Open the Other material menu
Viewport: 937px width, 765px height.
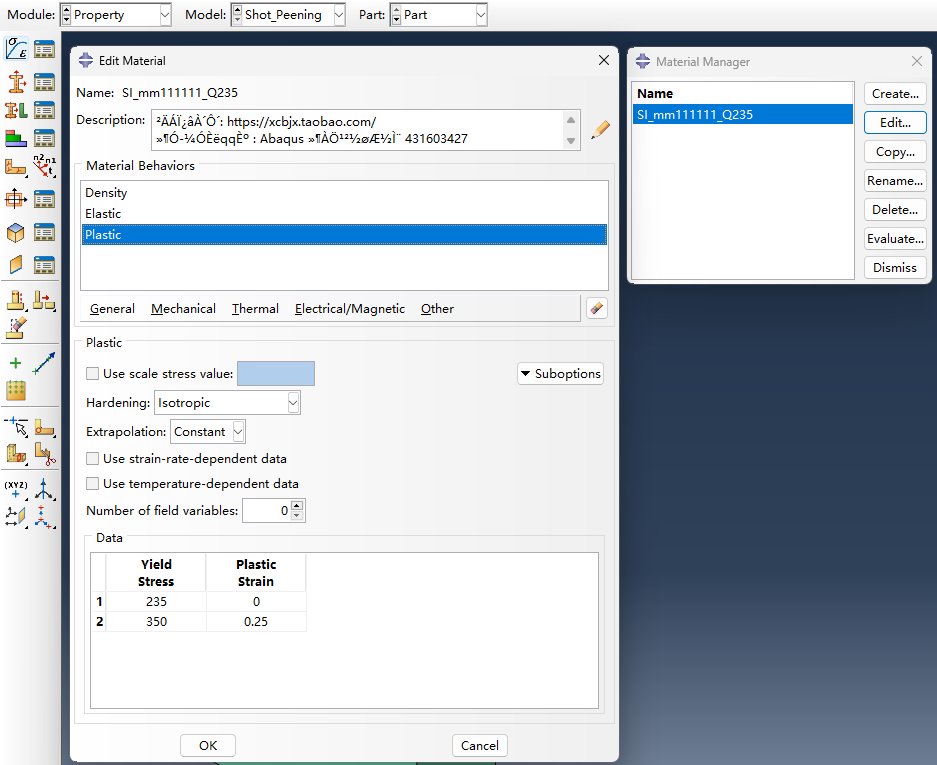click(437, 308)
